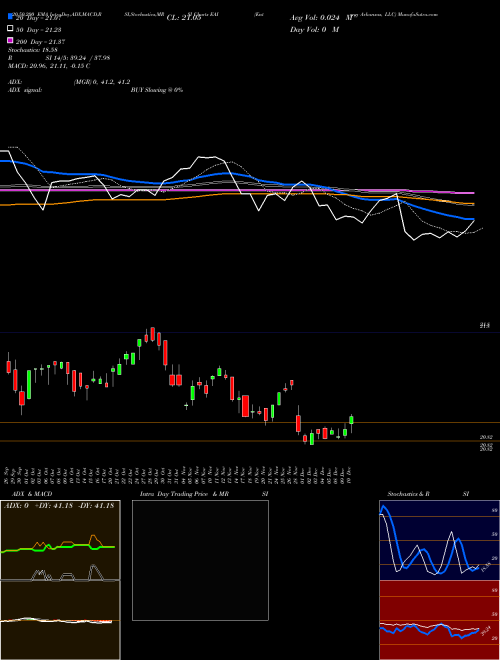Open the empty Intra Day Trading Price chart panel

click(200, 560)
